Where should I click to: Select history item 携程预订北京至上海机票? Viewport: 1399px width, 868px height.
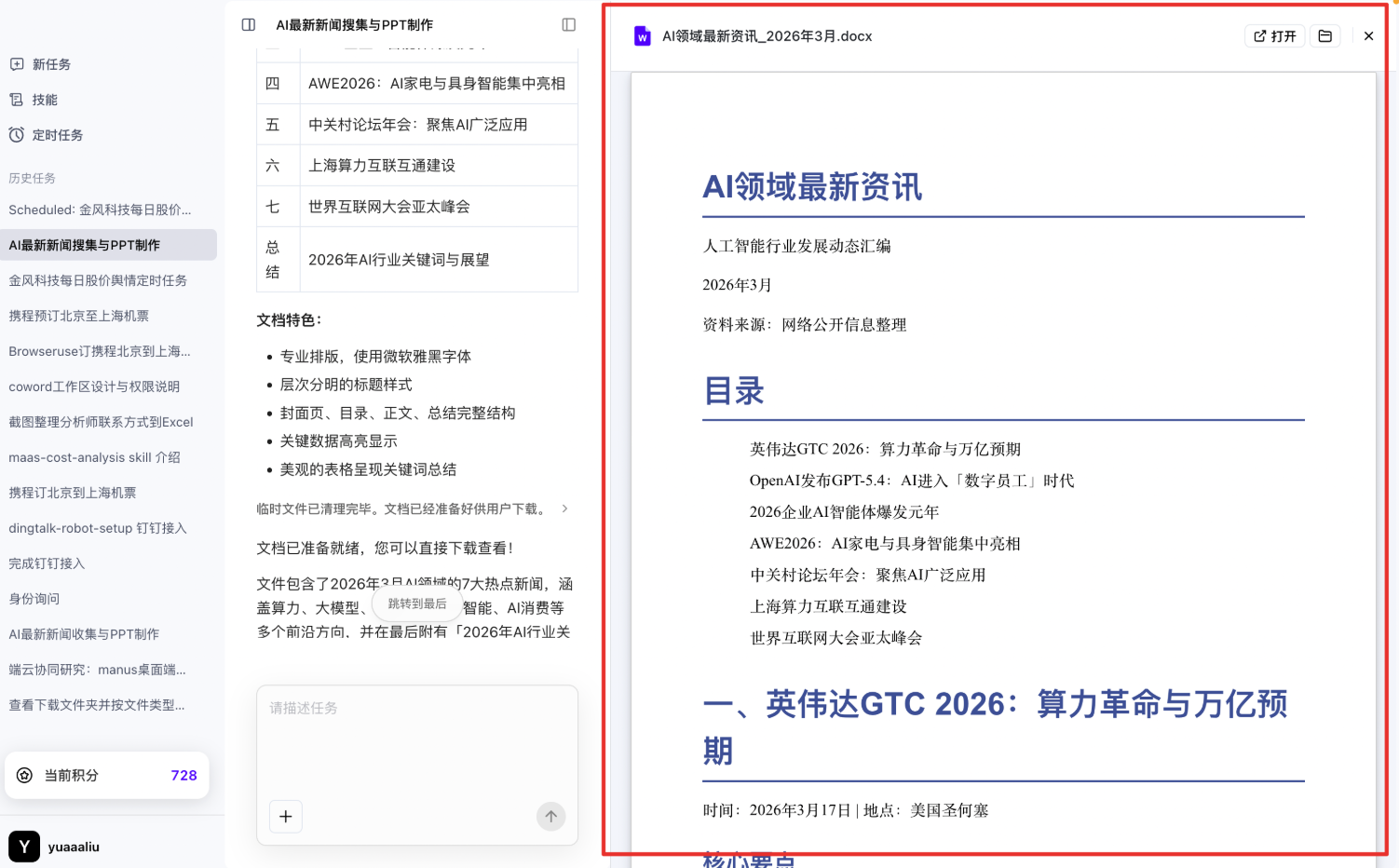[x=79, y=316]
